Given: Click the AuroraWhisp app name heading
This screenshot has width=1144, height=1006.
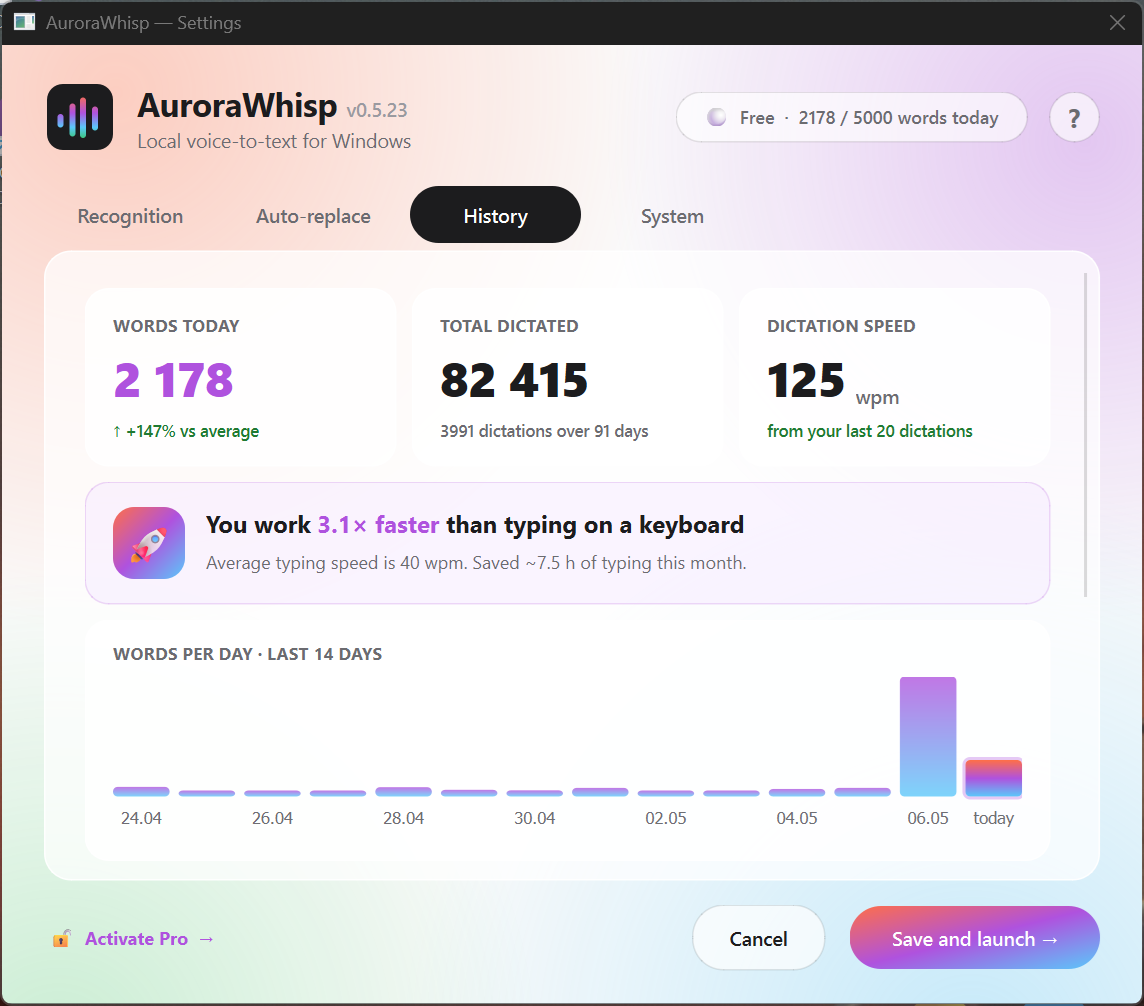Looking at the screenshot, I should (237, 105).
